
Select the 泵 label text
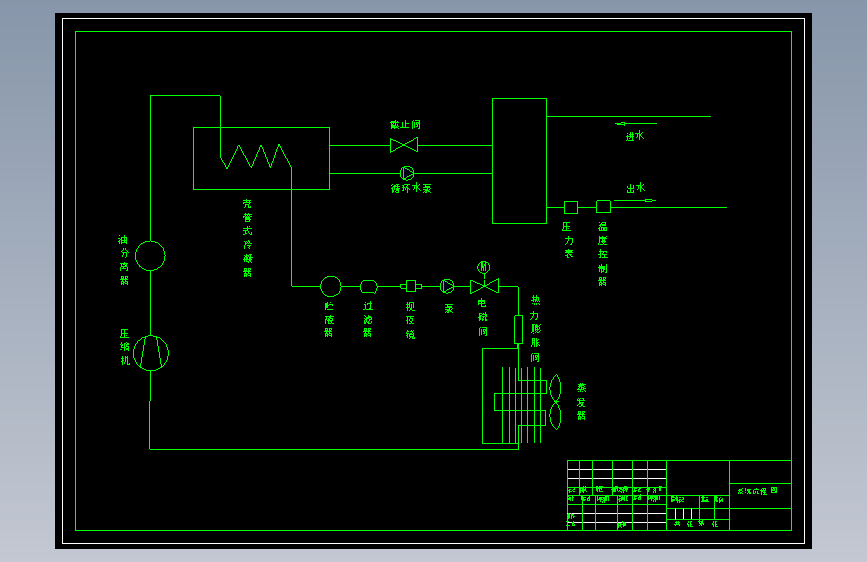point(449,309)
